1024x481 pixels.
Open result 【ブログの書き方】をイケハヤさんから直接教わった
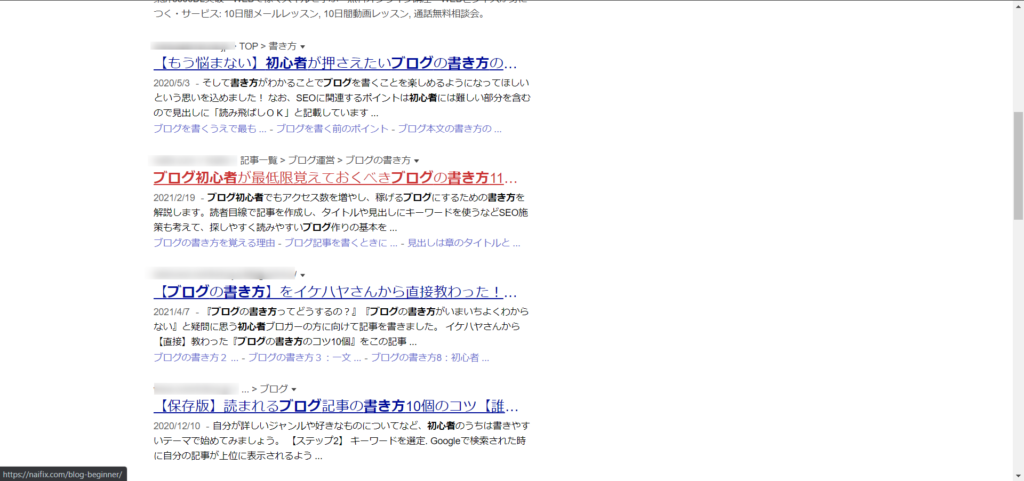[x=336, y=292]
